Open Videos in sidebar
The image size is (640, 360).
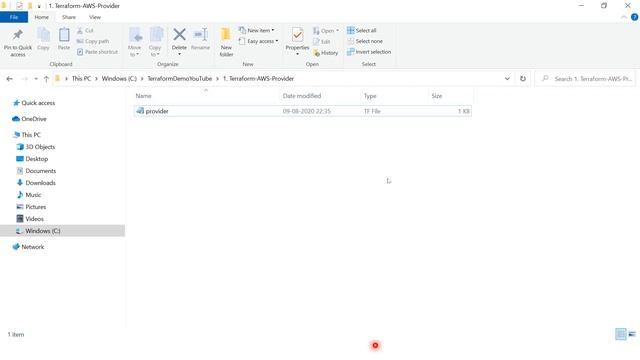[x=34, y=219]
